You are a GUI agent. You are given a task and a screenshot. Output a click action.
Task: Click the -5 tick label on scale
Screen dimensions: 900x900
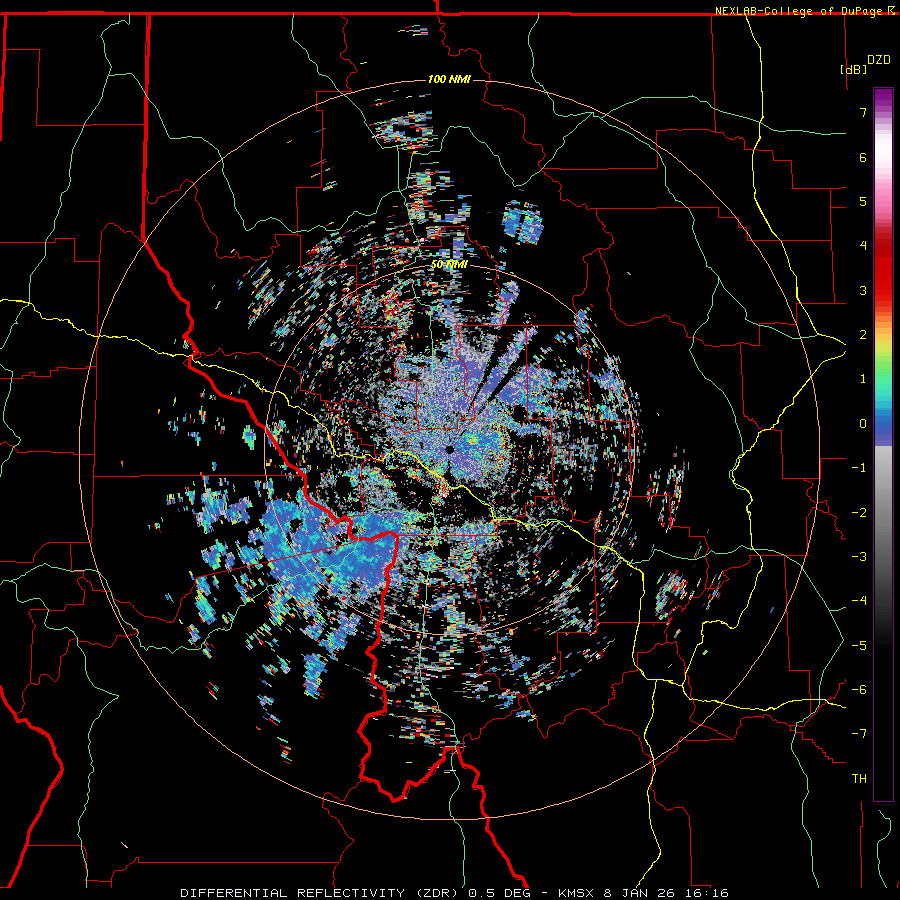click(x=859, y=646)
